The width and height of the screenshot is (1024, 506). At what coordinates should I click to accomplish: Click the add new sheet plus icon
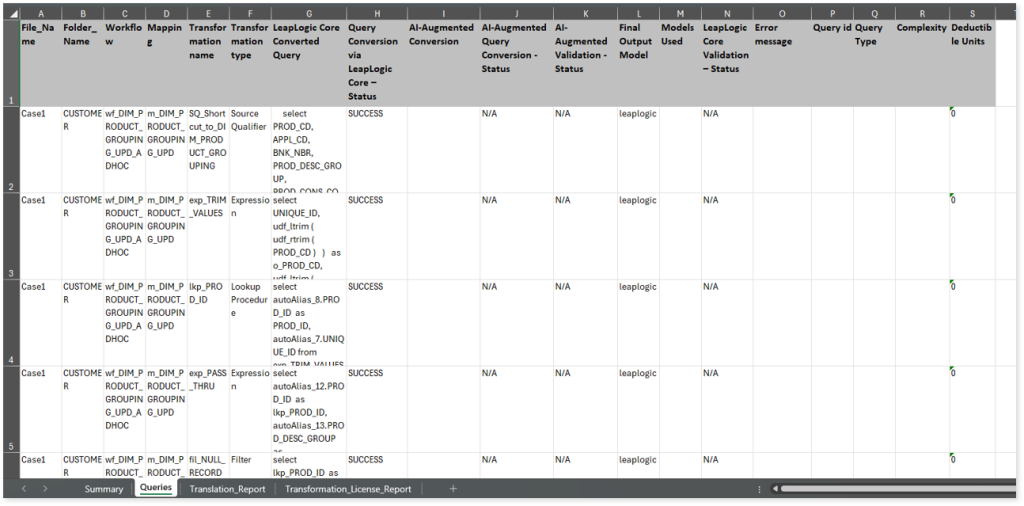[x=453, y=489]
